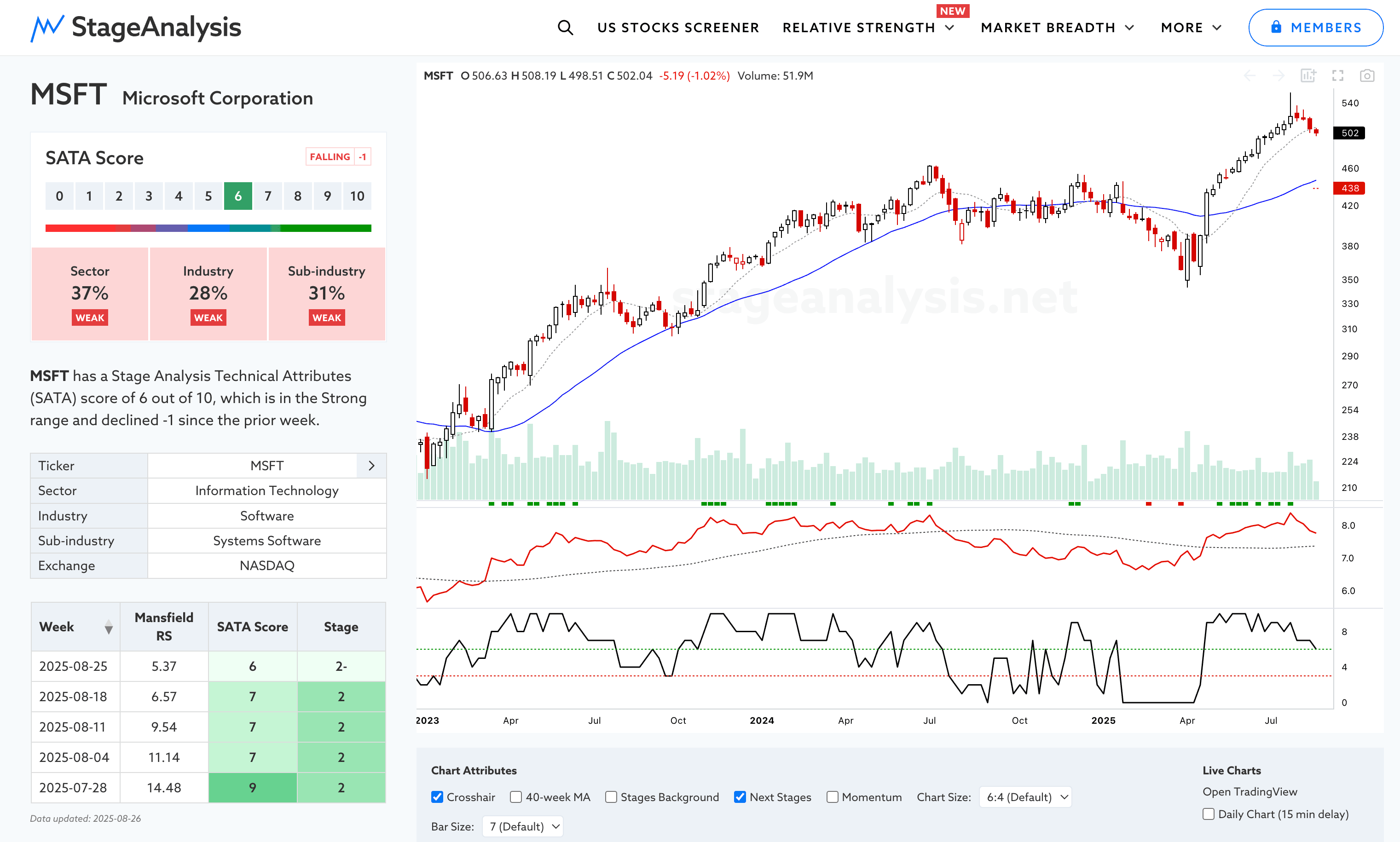Click the 2025-08-11 week cell
Viewport: 1400px width, 842px height.
pyautogui.click(x=75, y=727)
